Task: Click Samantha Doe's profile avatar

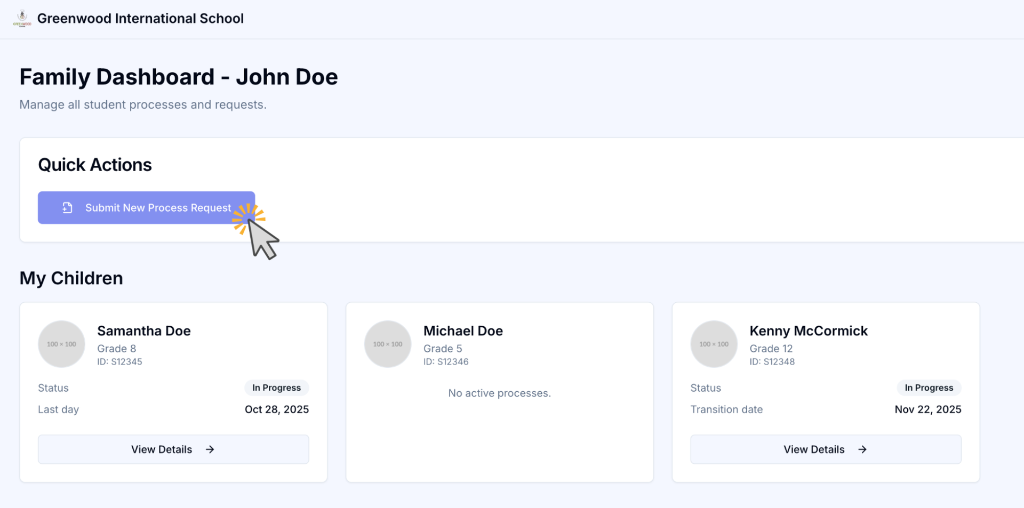Action: tap(62, 344)
